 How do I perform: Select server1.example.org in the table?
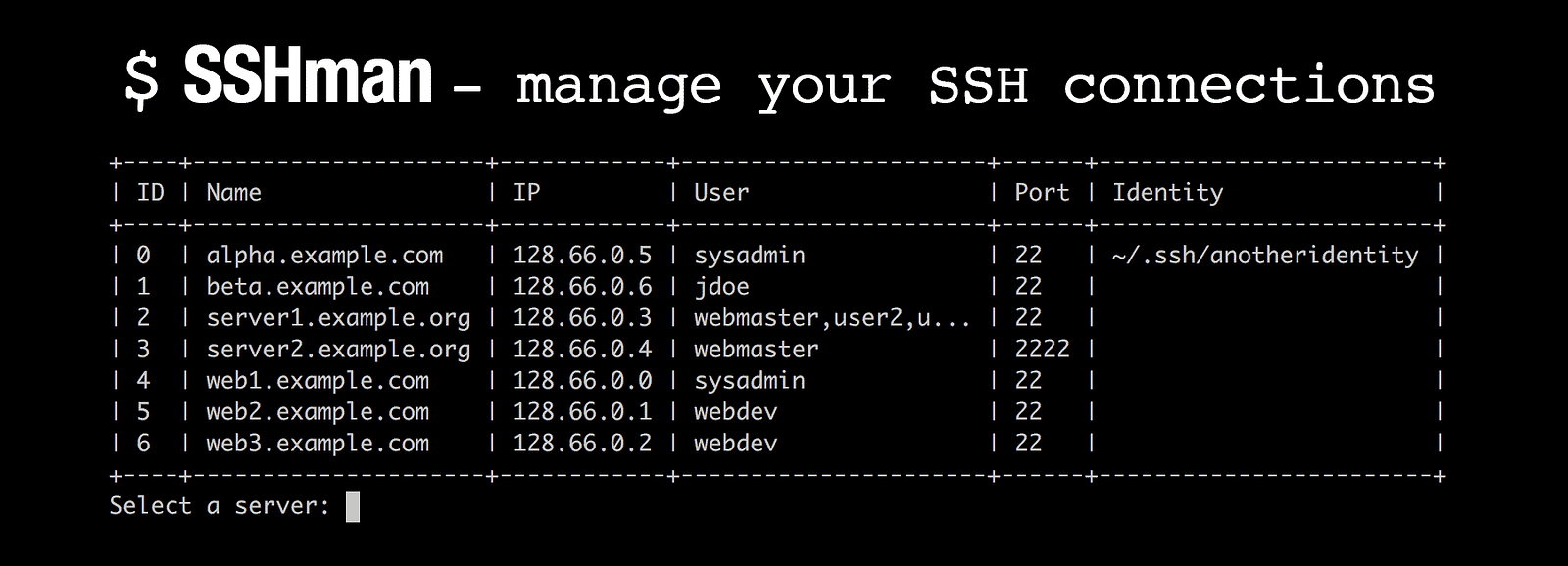click(338, 318)
